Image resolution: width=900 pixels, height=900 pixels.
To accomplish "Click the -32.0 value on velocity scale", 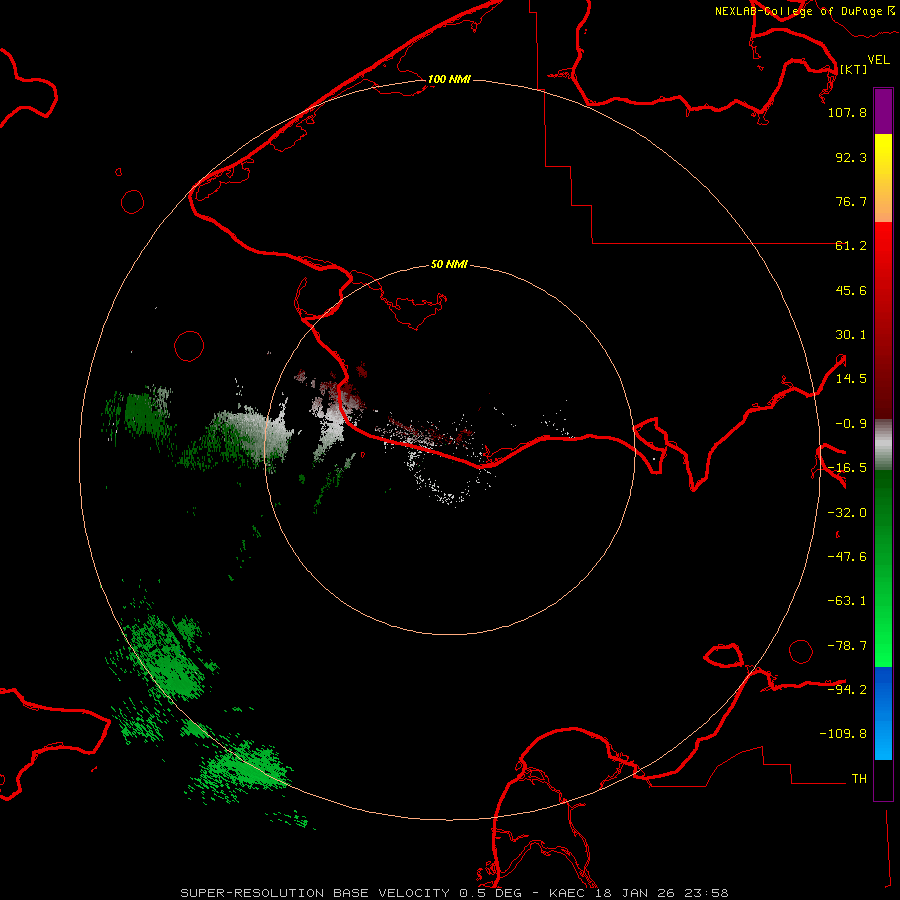I will 847,513.
